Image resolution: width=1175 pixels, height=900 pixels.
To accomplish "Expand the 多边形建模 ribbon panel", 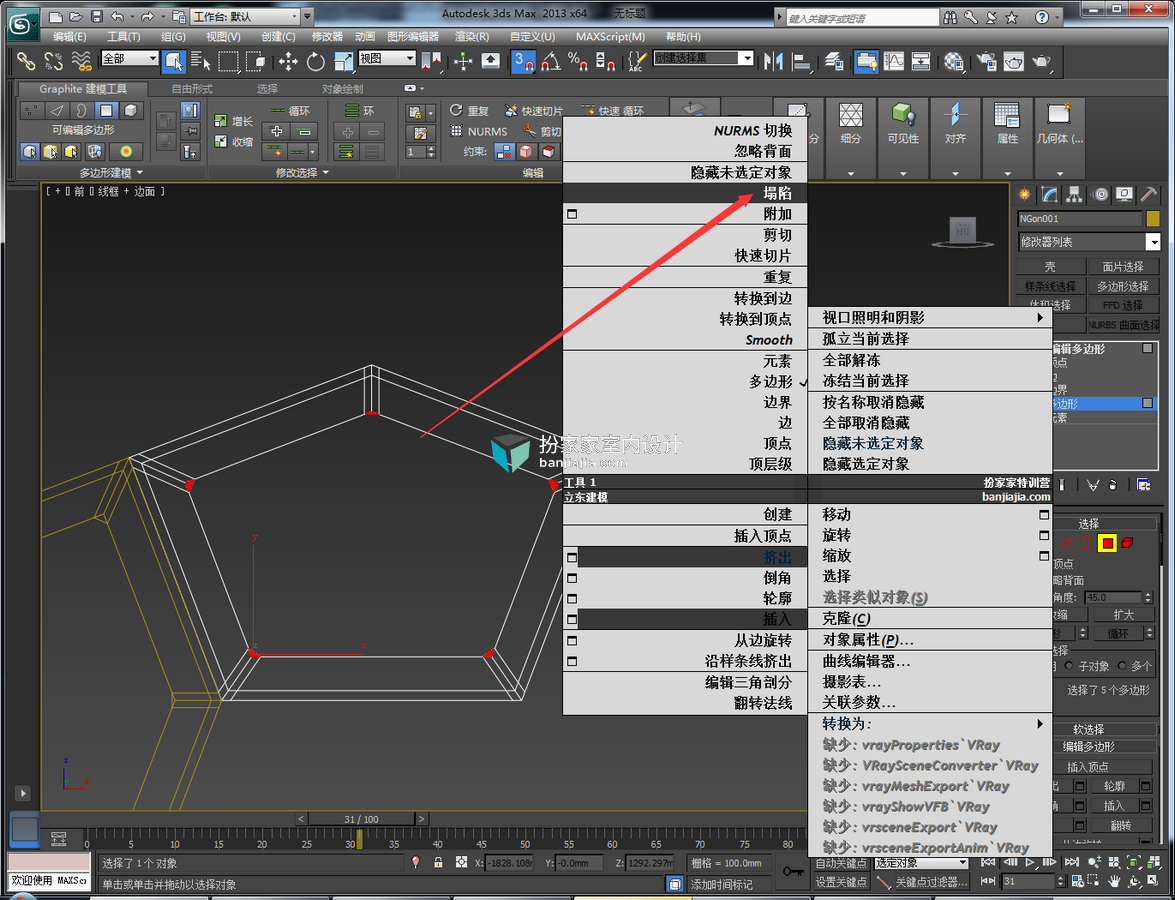I will pyautogui.click(x=112, y=173).
